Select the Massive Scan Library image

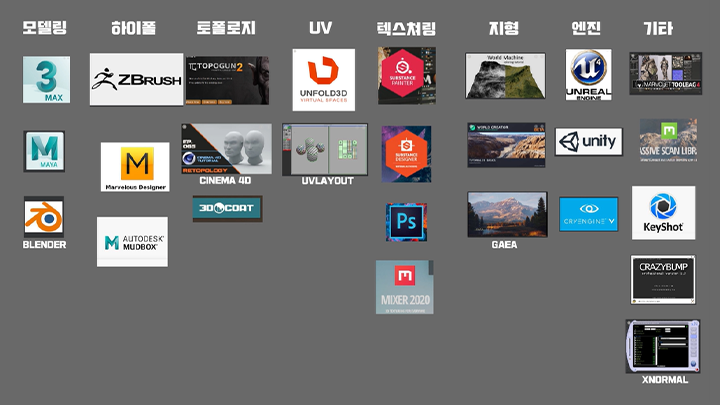[x=669, y=140]
